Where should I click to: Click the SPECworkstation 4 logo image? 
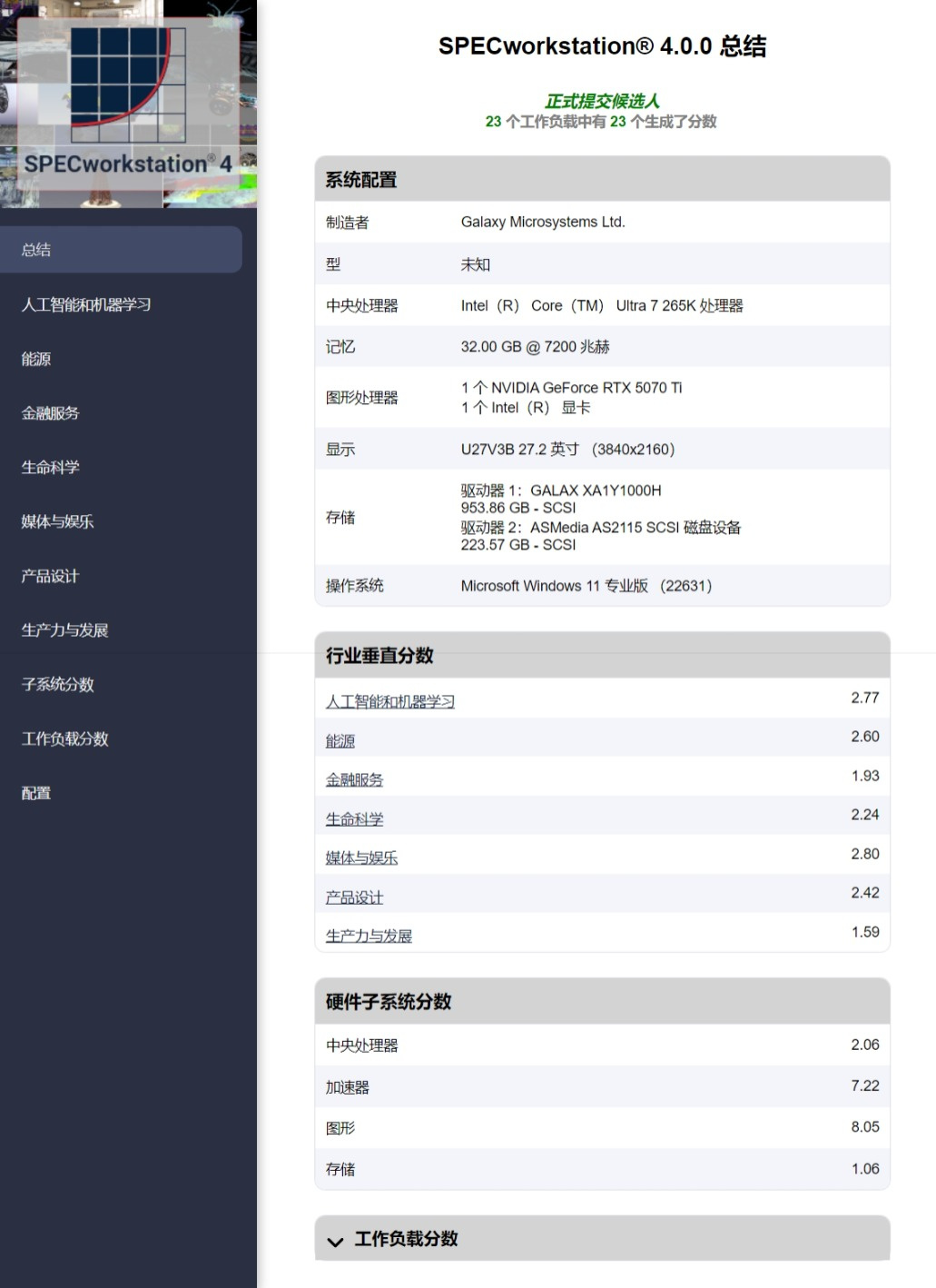(128, 104)
